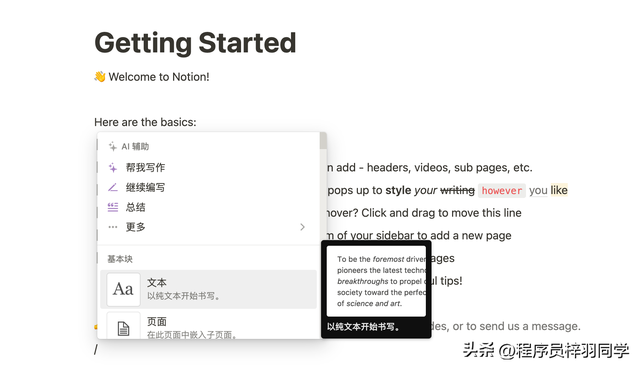Click the summary lines icon beside 总结
640x369 pixels.
[x=113, y=207]
